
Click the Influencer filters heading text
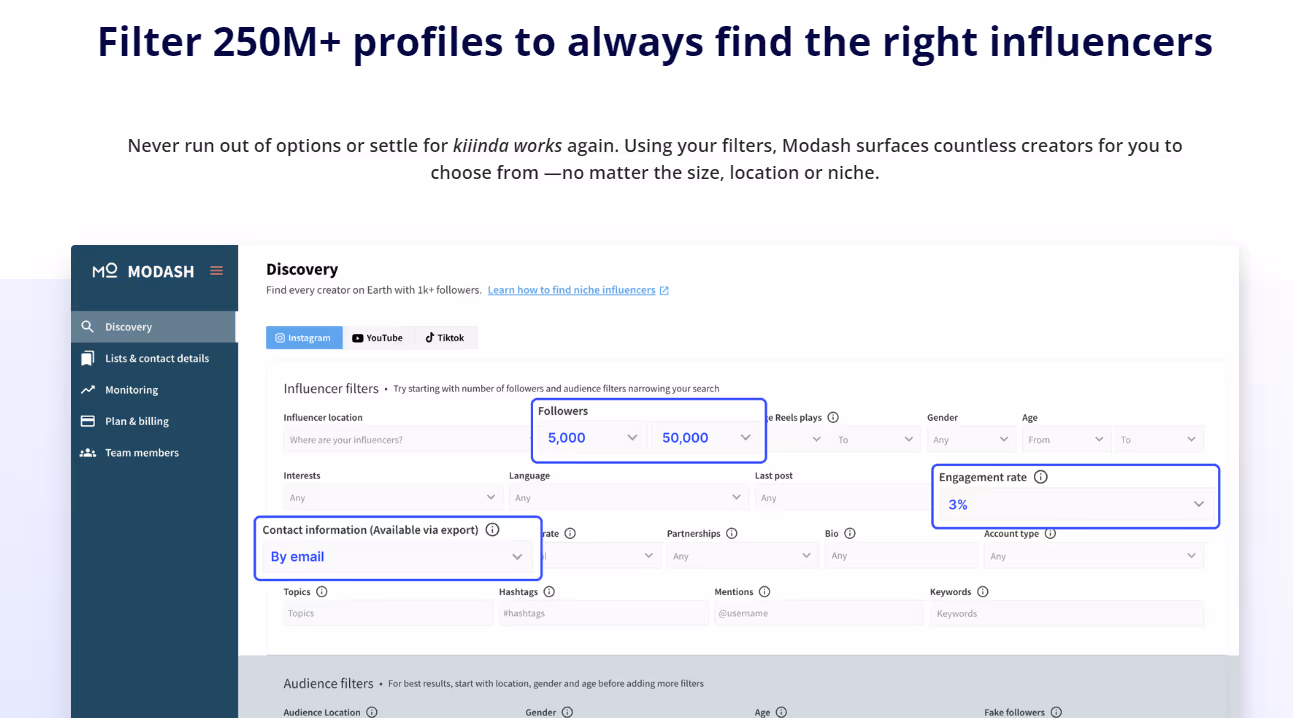[331, 388]
